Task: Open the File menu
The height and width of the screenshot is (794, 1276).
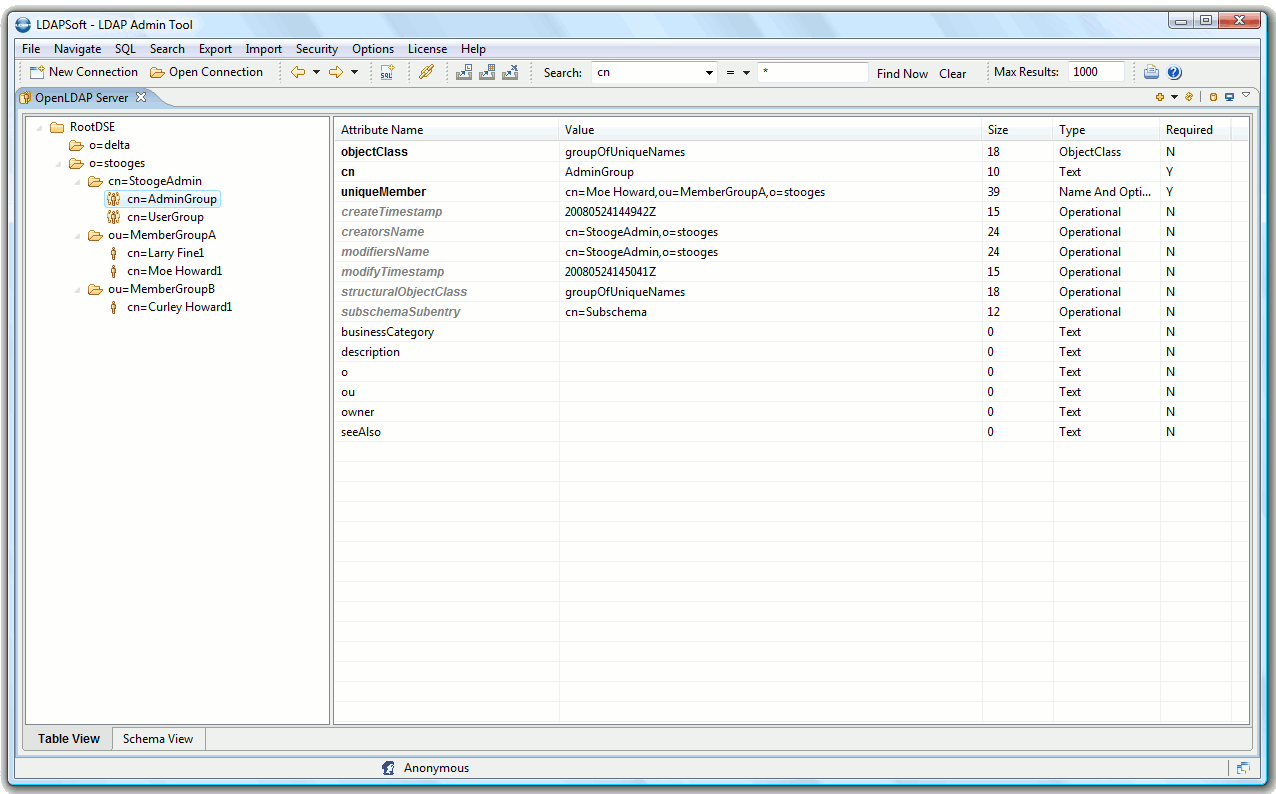Action: (31, 48)
